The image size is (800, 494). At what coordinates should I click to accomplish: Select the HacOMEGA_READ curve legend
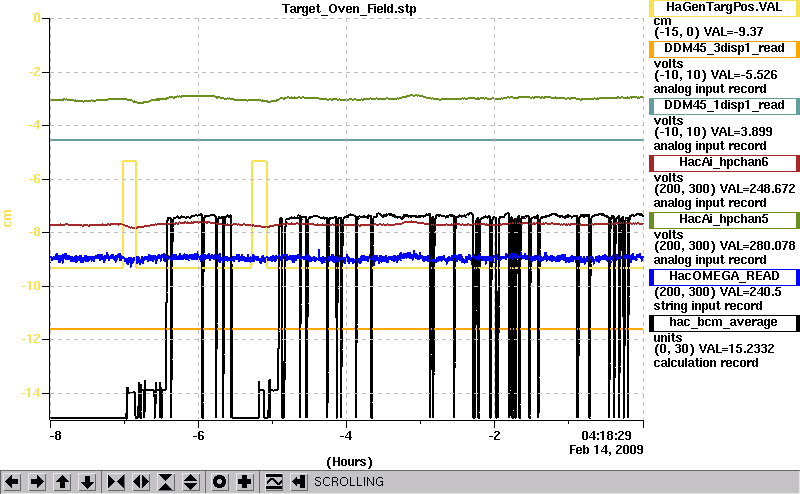[x=723, y=277]
